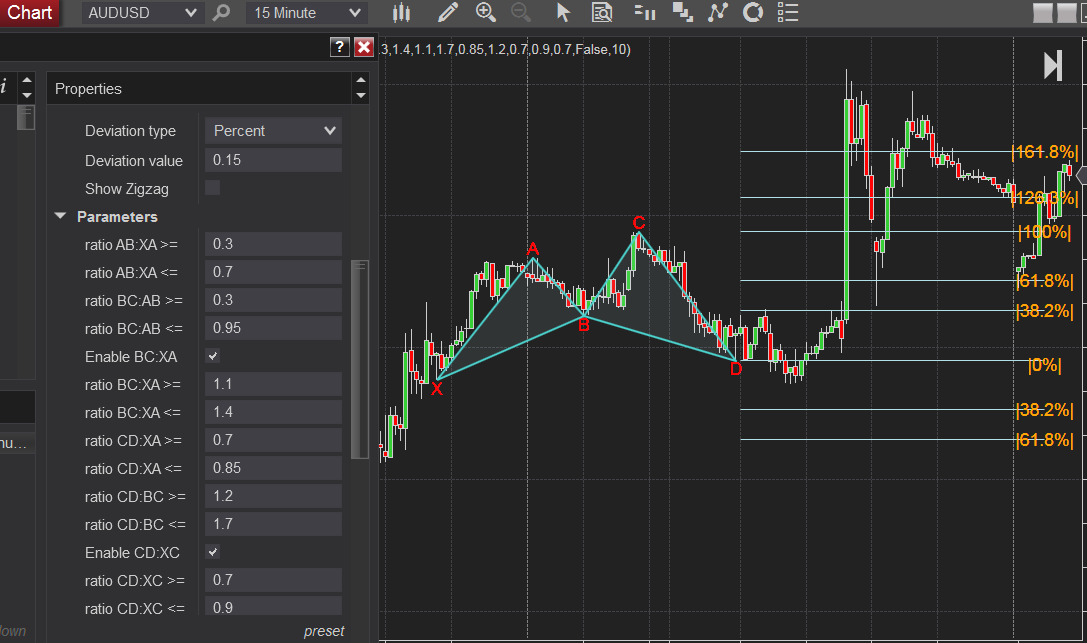Click the overlapping squares toolbar icon
Viewport: 1087px width, 643px height.
click(x=683, y=12)
